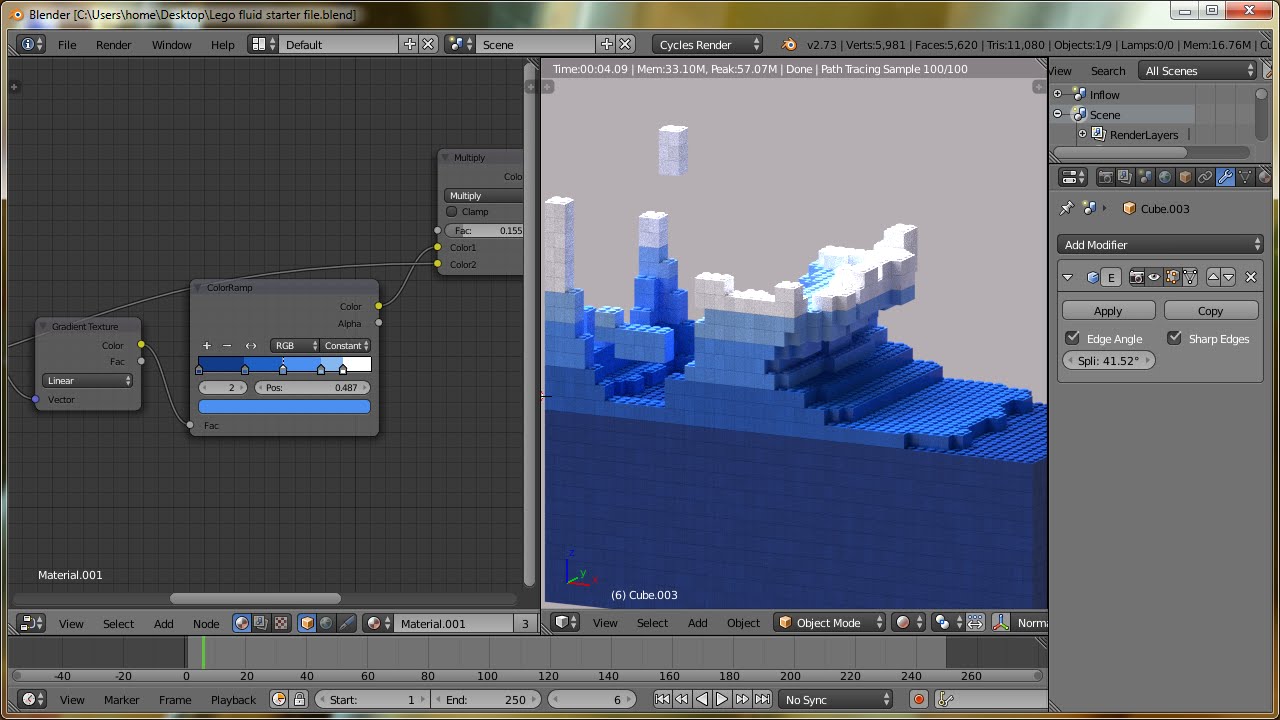
Task: Open the Window menu
Action: (171, 44)
